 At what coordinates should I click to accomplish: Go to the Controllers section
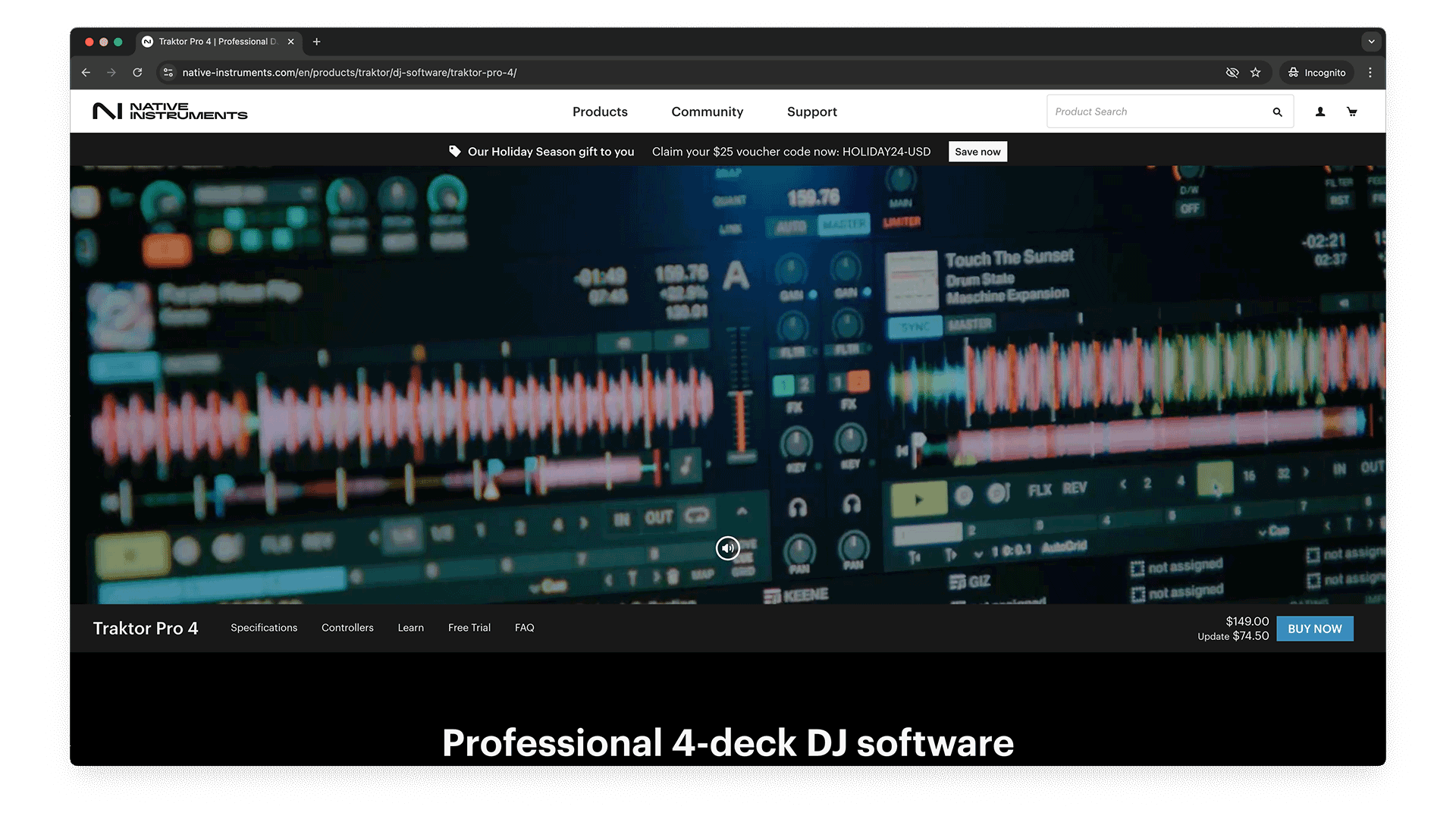347,628
